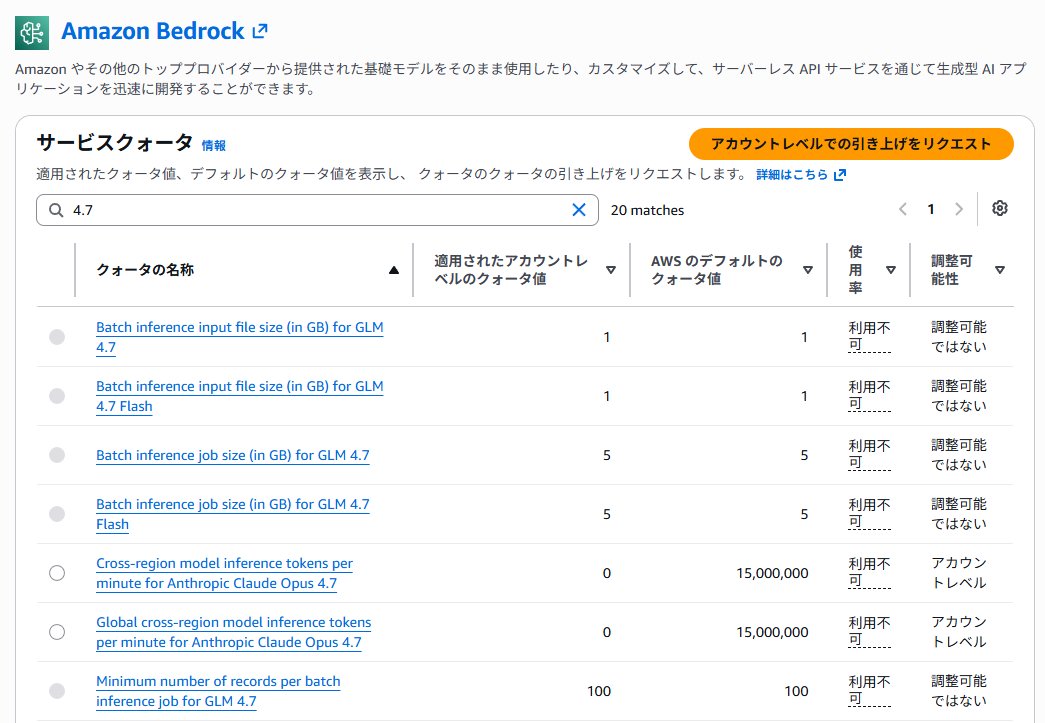The image size is (1045, 723).
Task: Click 利用不可 usage in Cross-region Claude Opus 4.7 row
Action: click(x=869, y=572)
